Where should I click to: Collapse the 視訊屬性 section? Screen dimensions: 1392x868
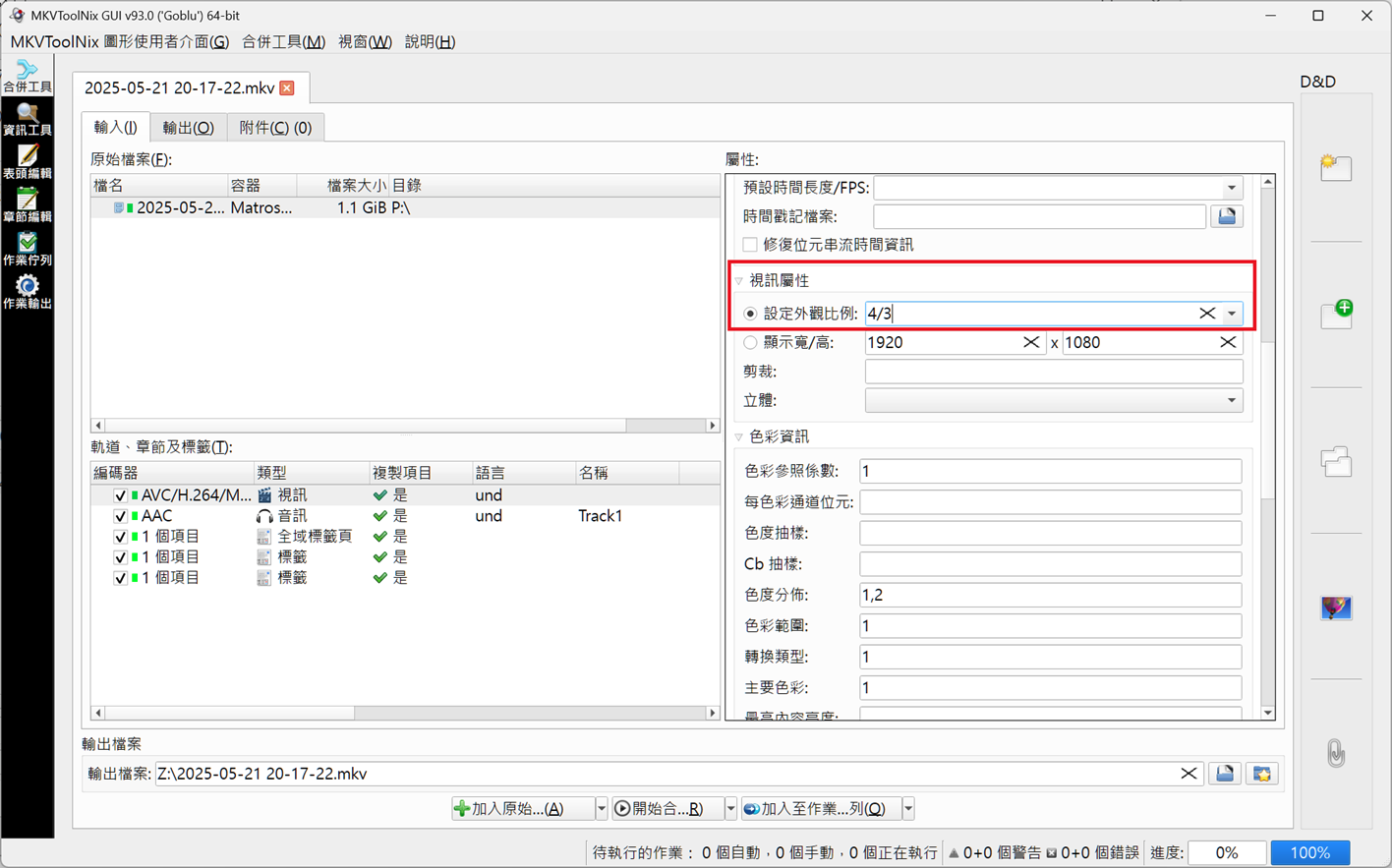point(739,281)
